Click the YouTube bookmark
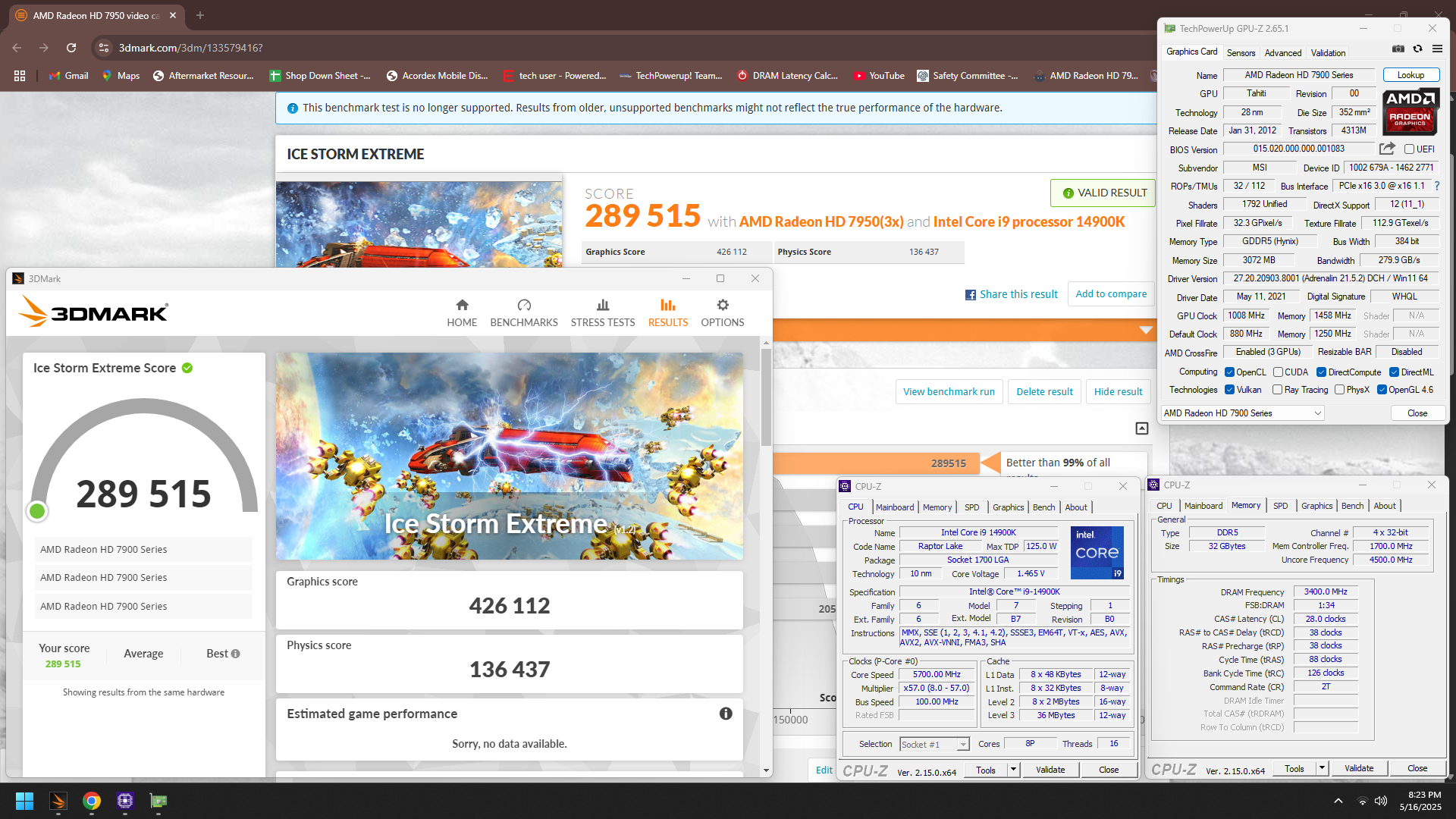This screenshot has width=1456, height=819. coord(879,76)
